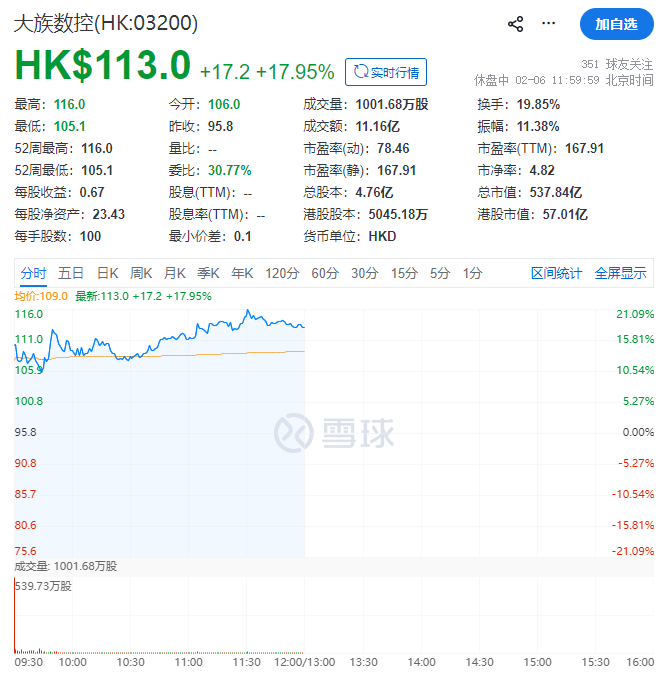This screenshot has height=685, width=664.
Task: Open the 区间统计 link
Action: point(556,273)
